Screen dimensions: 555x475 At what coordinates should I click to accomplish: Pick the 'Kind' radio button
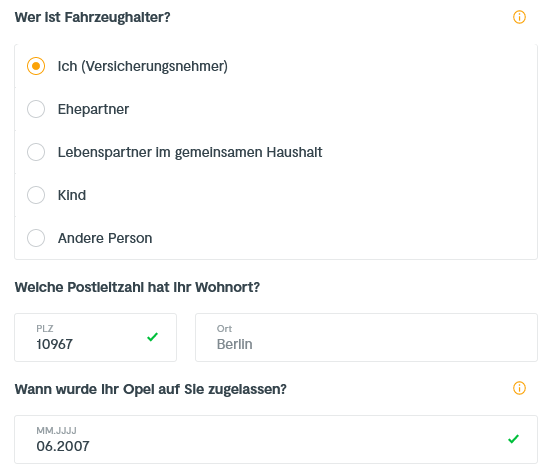pyautogui.click(x=36, y=195)
